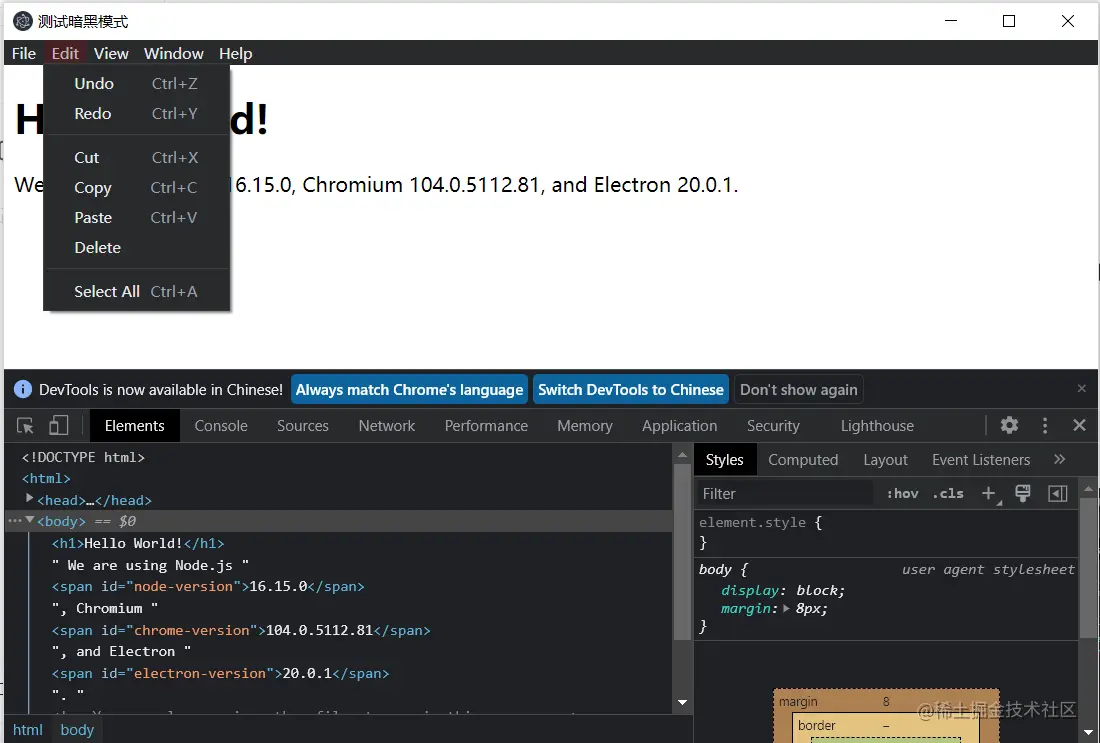The image size is (1100, 743).
Task: Click Always match Chrome's language button
Action: (x=409, y=389)
